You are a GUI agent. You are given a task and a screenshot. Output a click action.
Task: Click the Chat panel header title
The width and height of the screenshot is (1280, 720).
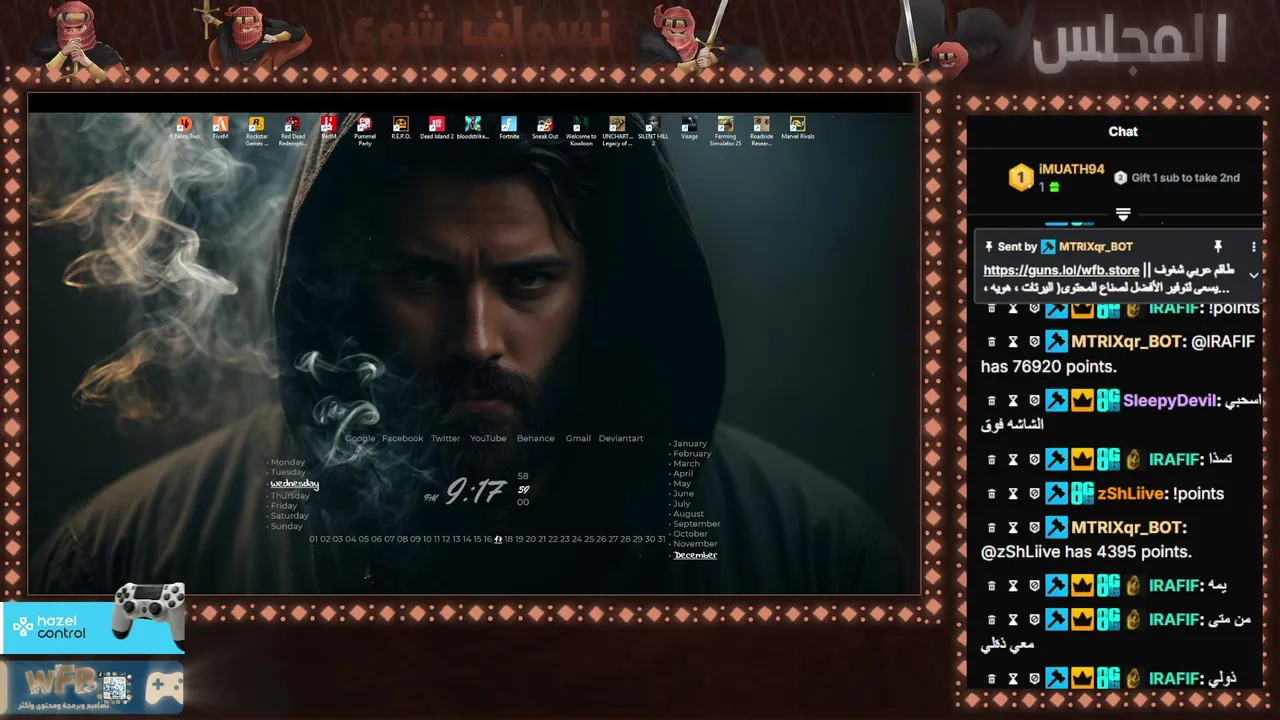pos(1123,131)
